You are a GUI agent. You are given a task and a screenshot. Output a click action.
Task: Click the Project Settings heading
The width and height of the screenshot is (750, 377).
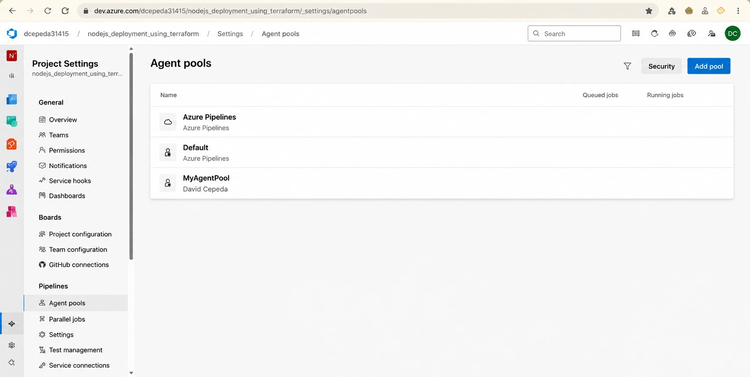65,64
